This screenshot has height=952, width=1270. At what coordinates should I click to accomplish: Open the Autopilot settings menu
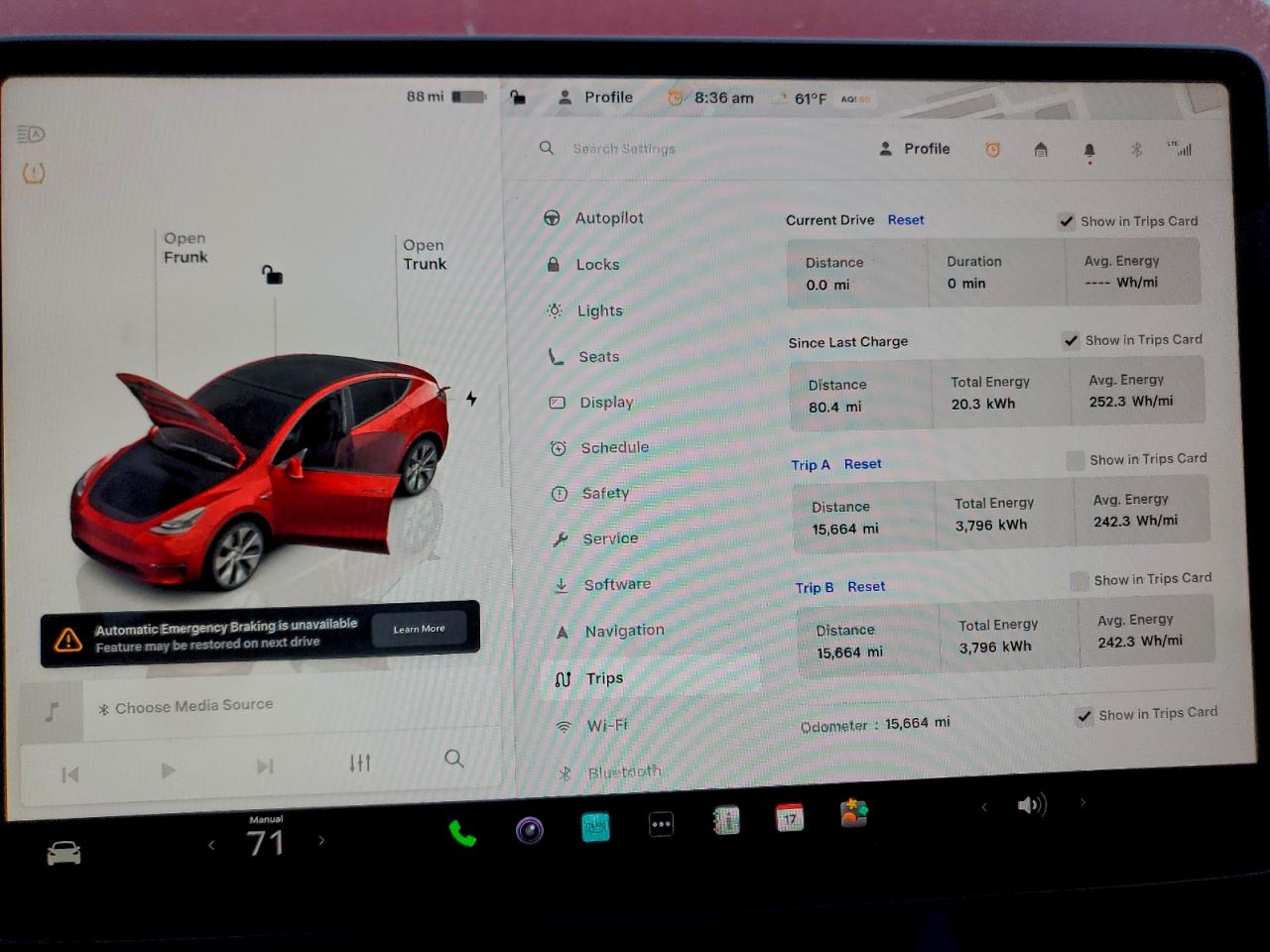tap(594, 218)
